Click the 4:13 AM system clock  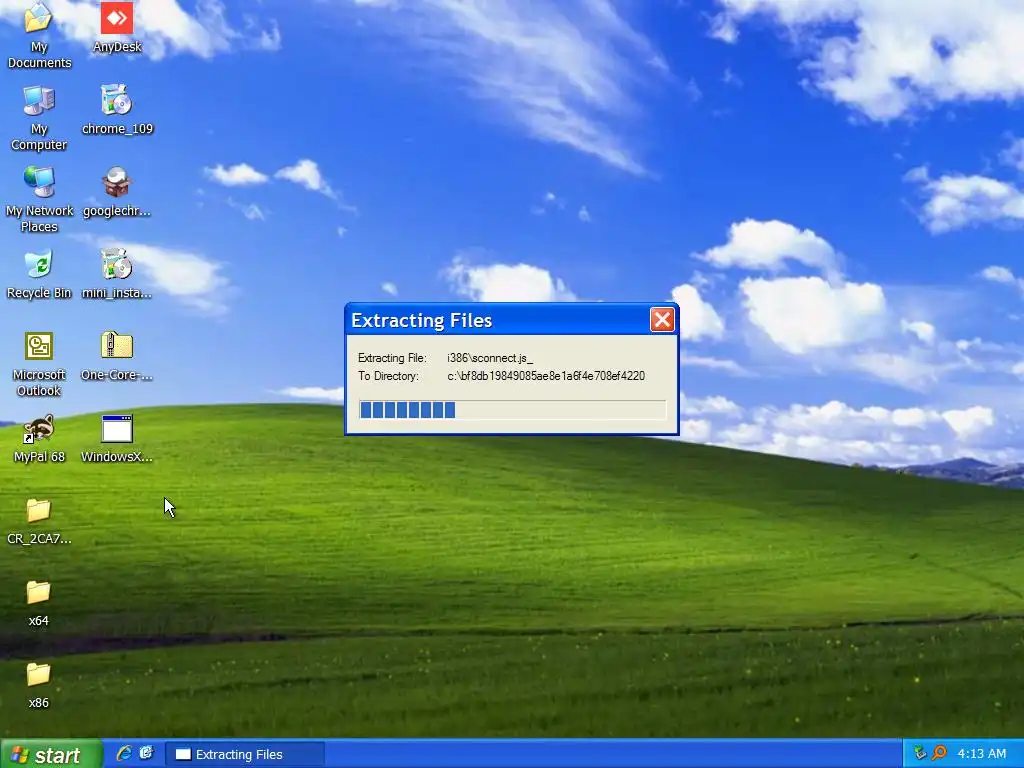(982, 754)
